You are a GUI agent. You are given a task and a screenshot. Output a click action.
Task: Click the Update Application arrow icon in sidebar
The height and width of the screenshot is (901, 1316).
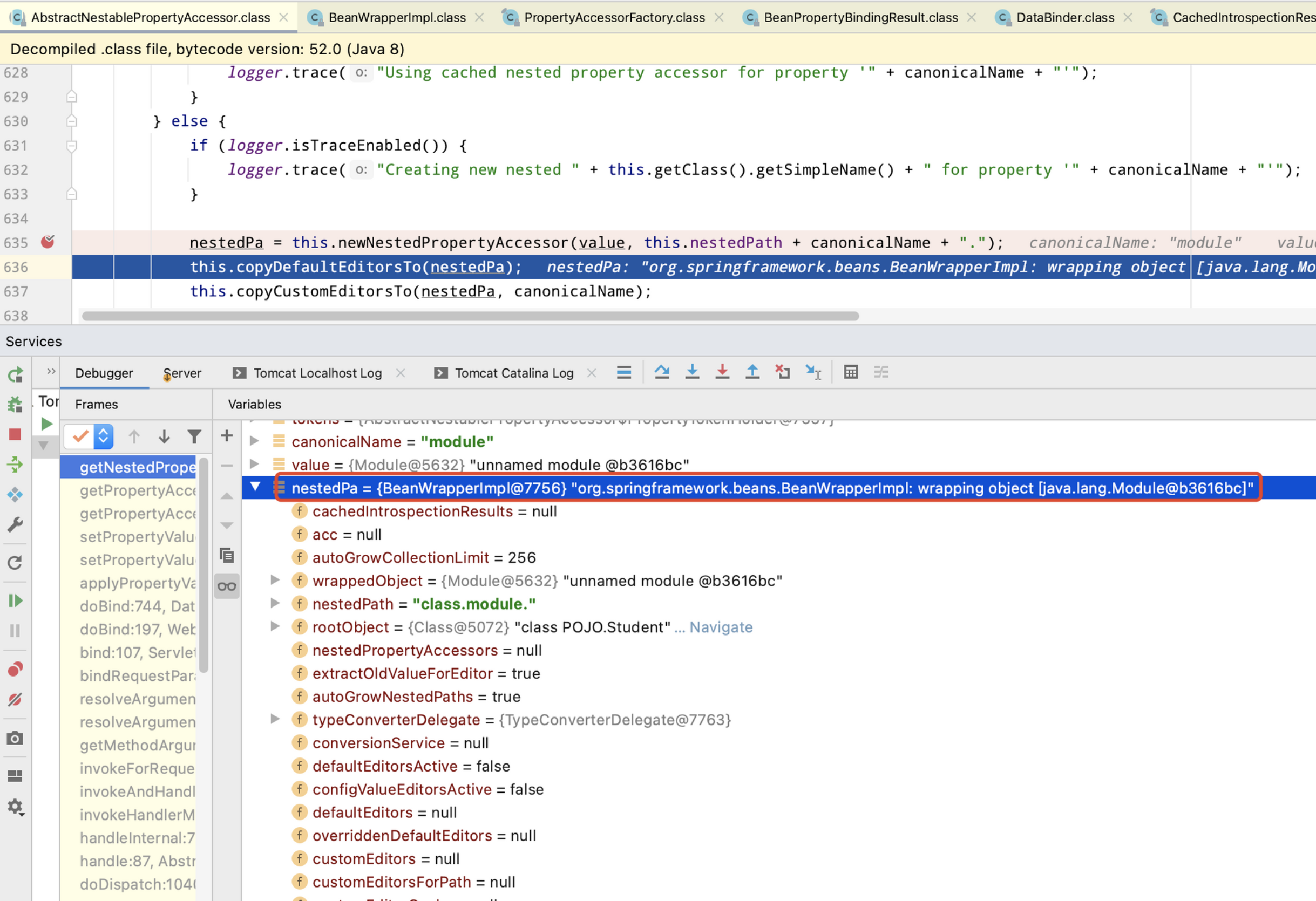(x=15, y=563)
